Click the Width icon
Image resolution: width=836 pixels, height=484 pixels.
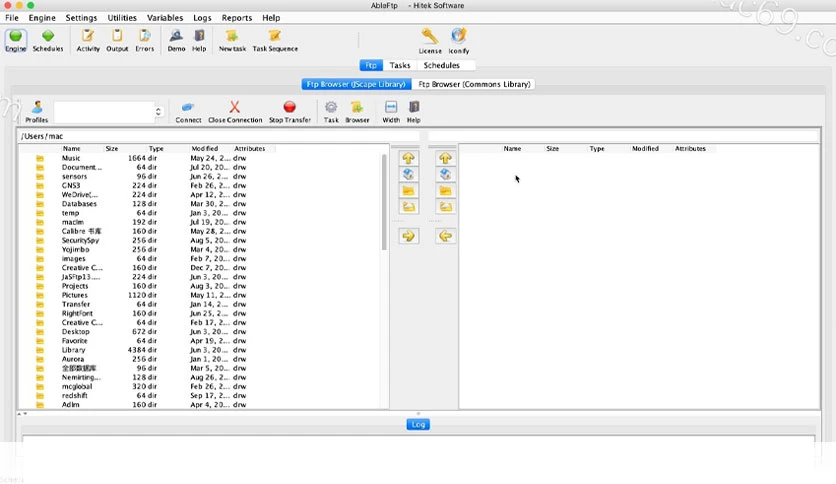tap(391, 112)
